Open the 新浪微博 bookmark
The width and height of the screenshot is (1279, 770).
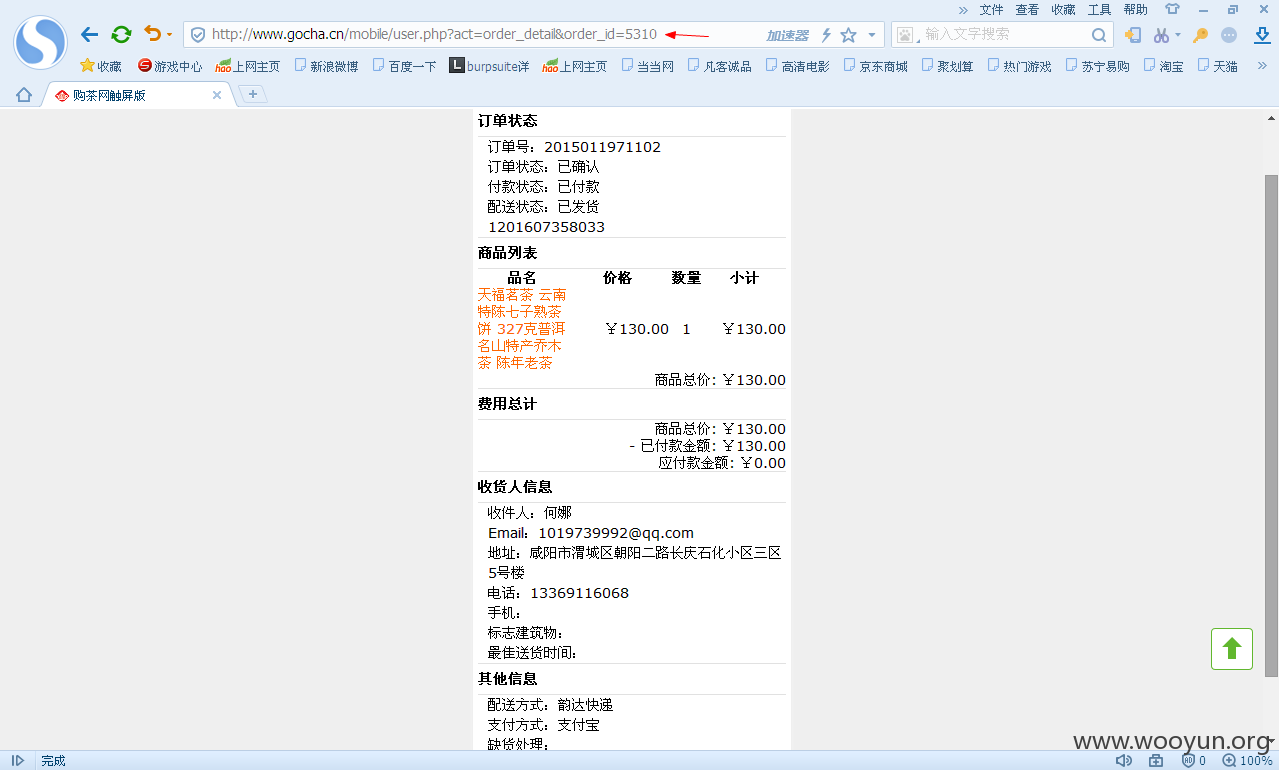326,66
